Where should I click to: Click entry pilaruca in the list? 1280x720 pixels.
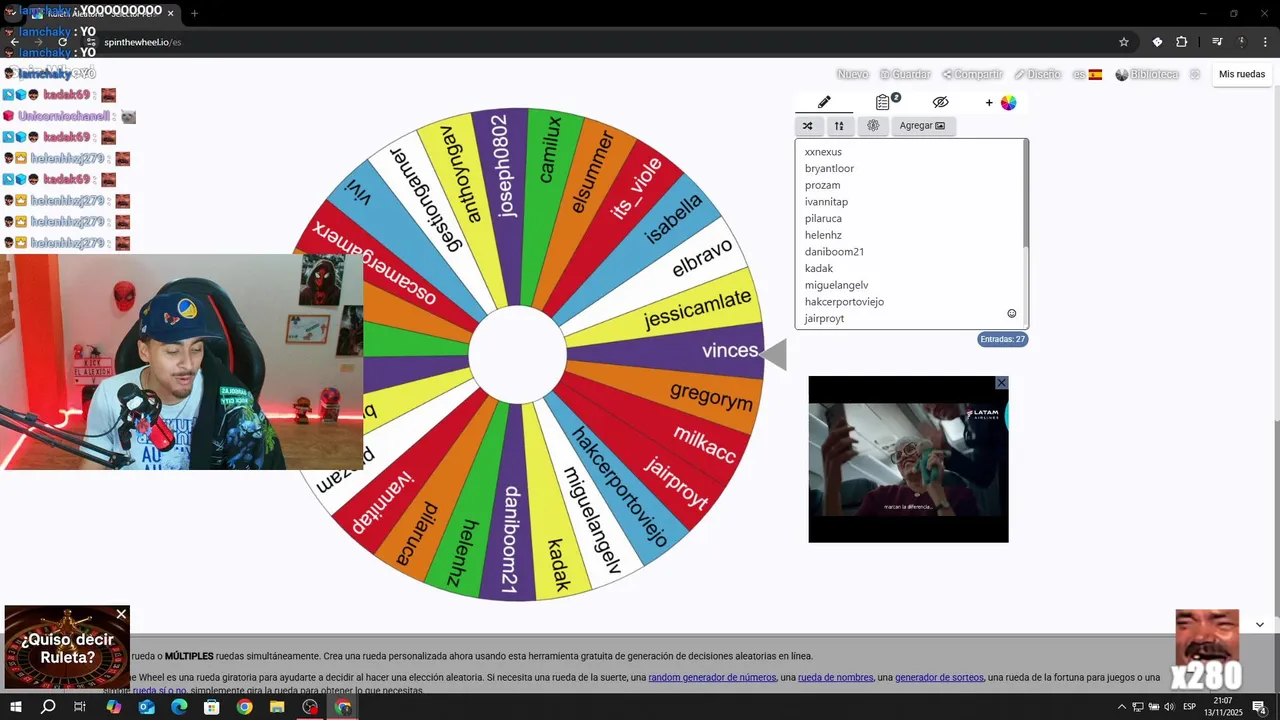(x=823, y=218)
